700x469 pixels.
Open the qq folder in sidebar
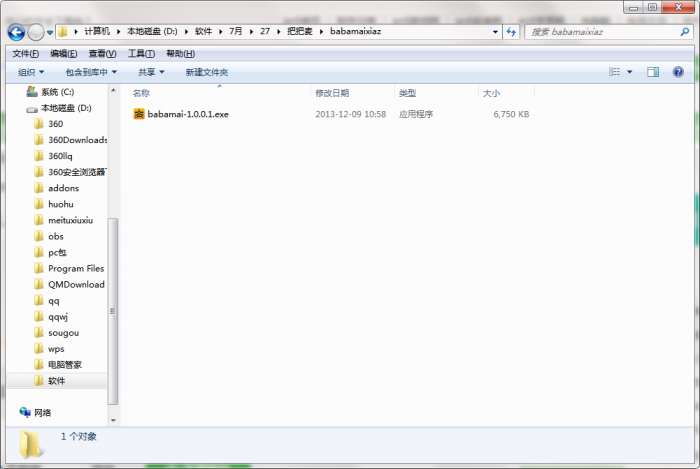pyautogui.click(x=47, y=301)
